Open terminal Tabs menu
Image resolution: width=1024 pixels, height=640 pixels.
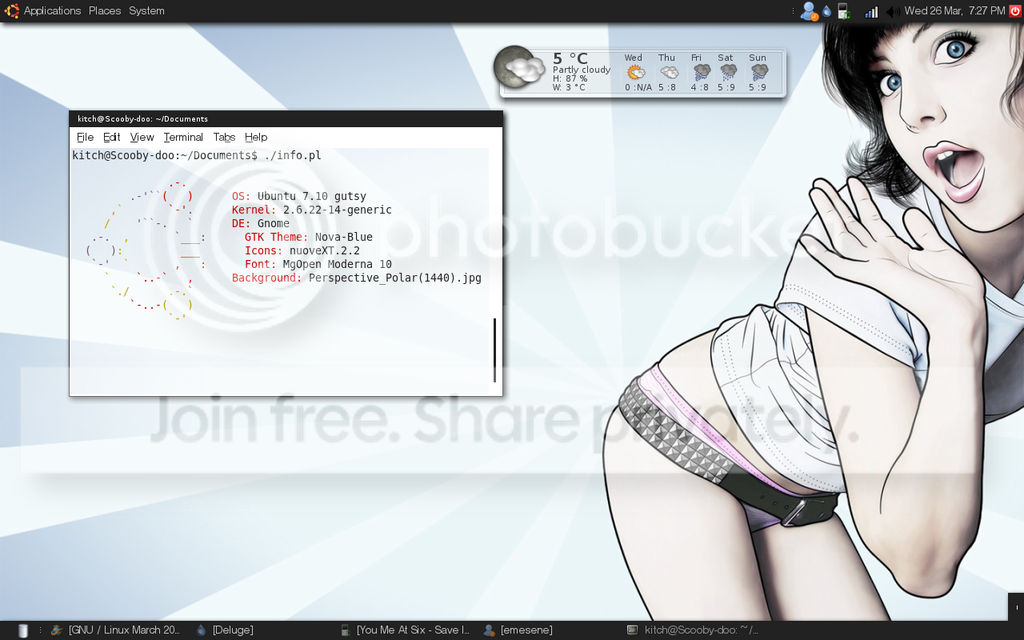click(224, 137)
